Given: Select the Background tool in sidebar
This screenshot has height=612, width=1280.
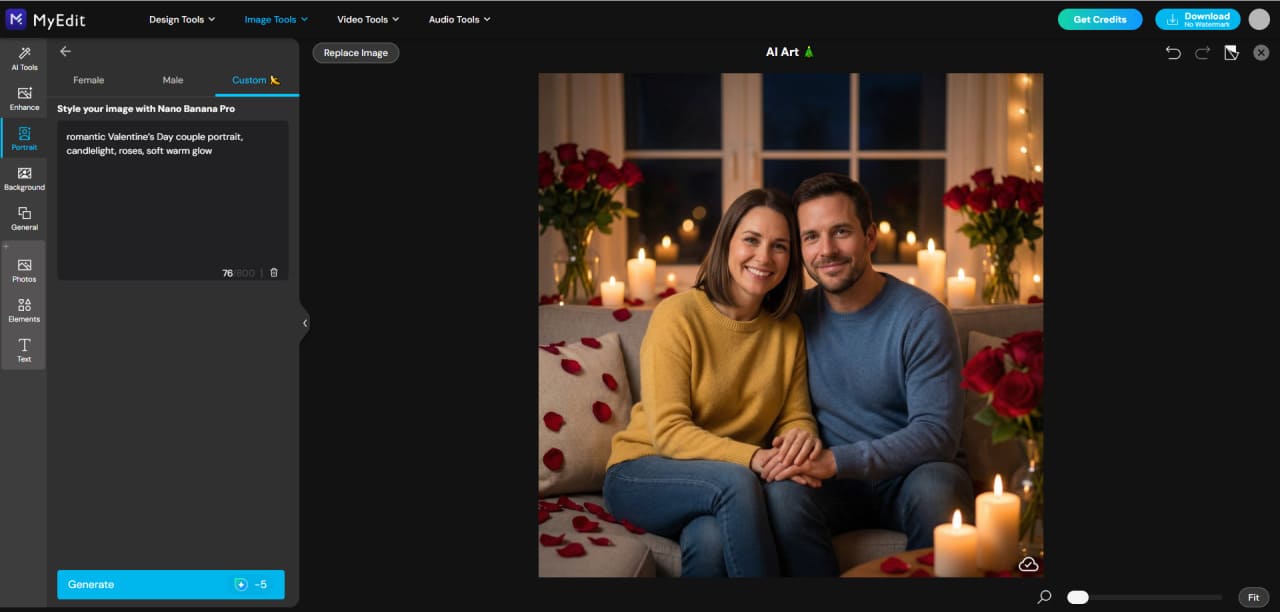Looking at the screenshot, I should [24, 178].
